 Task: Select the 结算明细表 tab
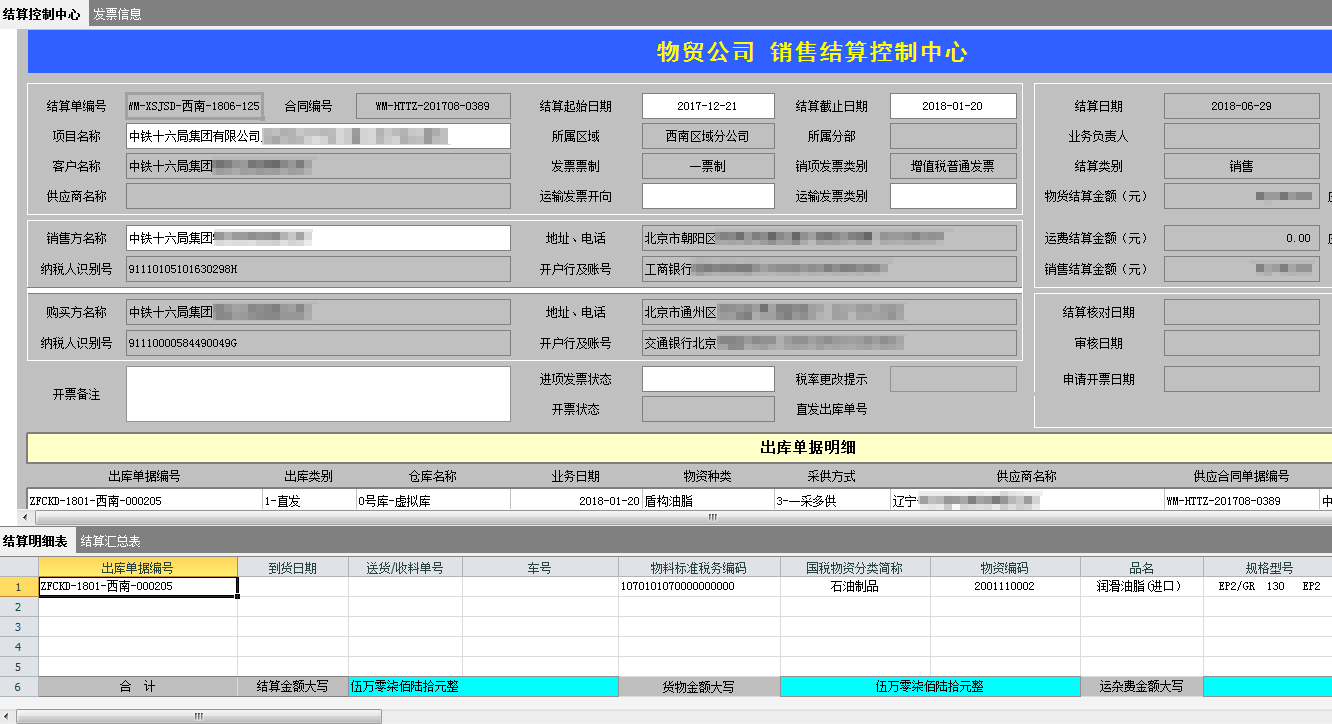[36, 541]
